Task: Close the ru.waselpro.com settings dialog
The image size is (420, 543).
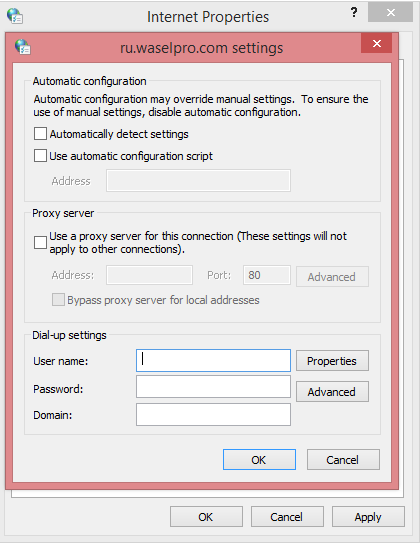Action: tap(377, 43)
